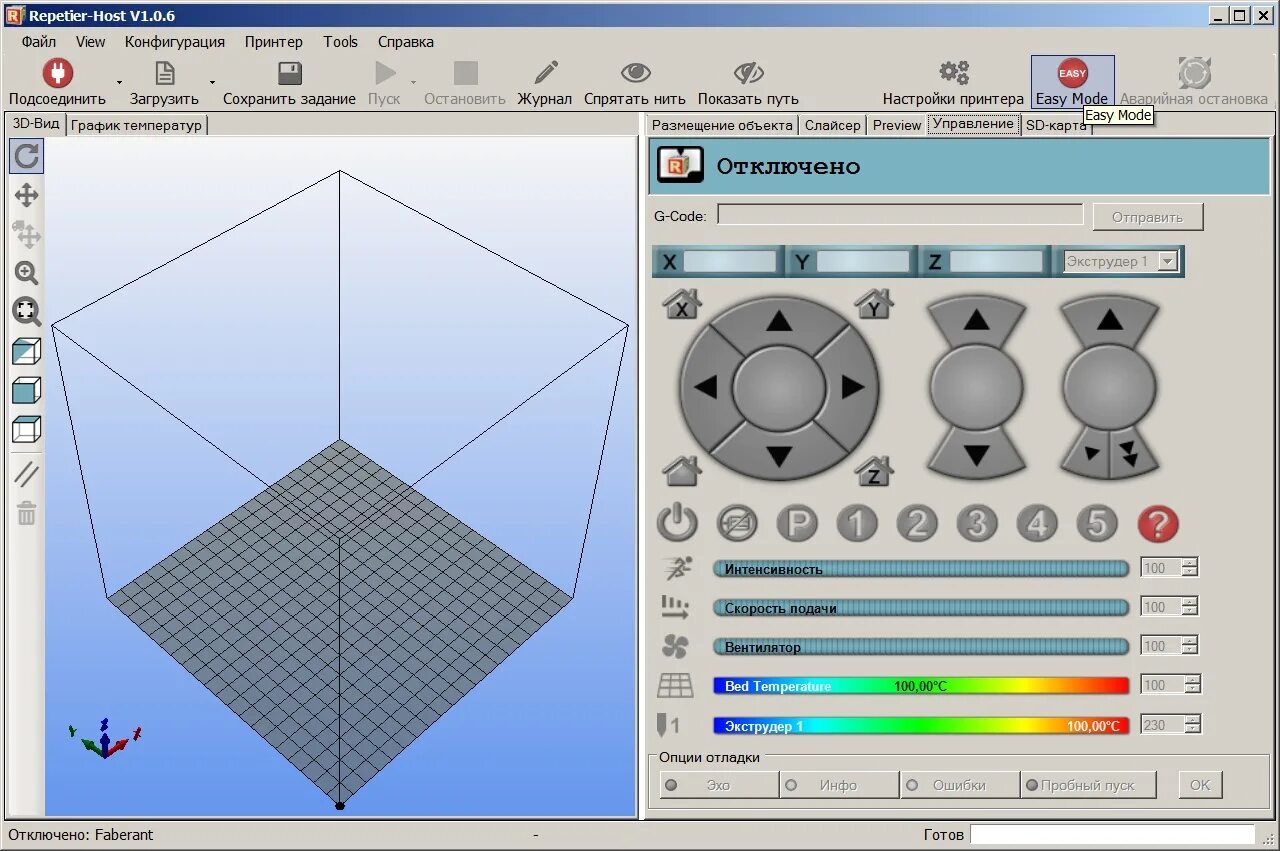Click the Z axis down arrow
Screen dimensions: 1280x851
[x=977, y=456]
